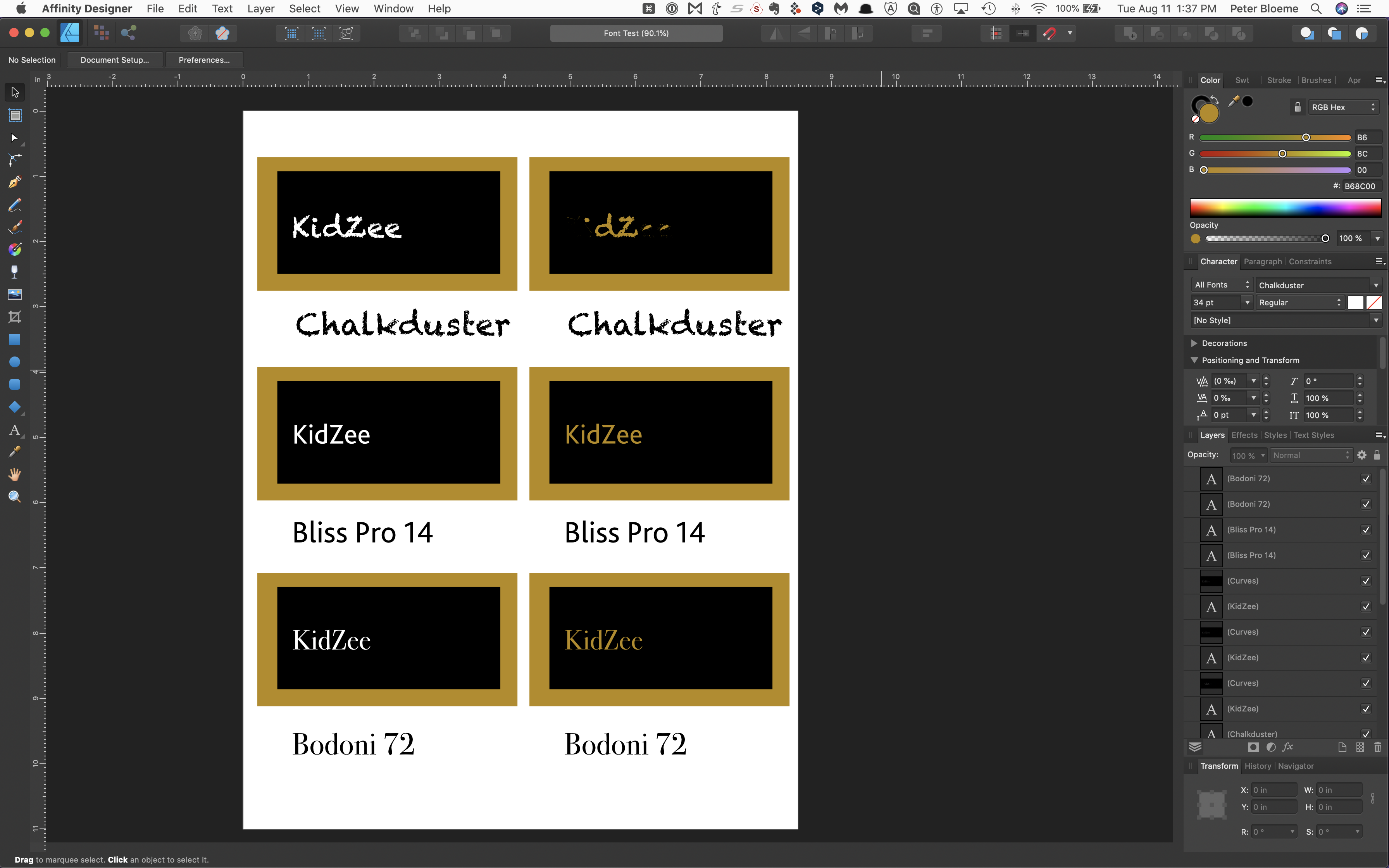Open the Layer menu
1389x868 pixels.
tap(260, 9)
